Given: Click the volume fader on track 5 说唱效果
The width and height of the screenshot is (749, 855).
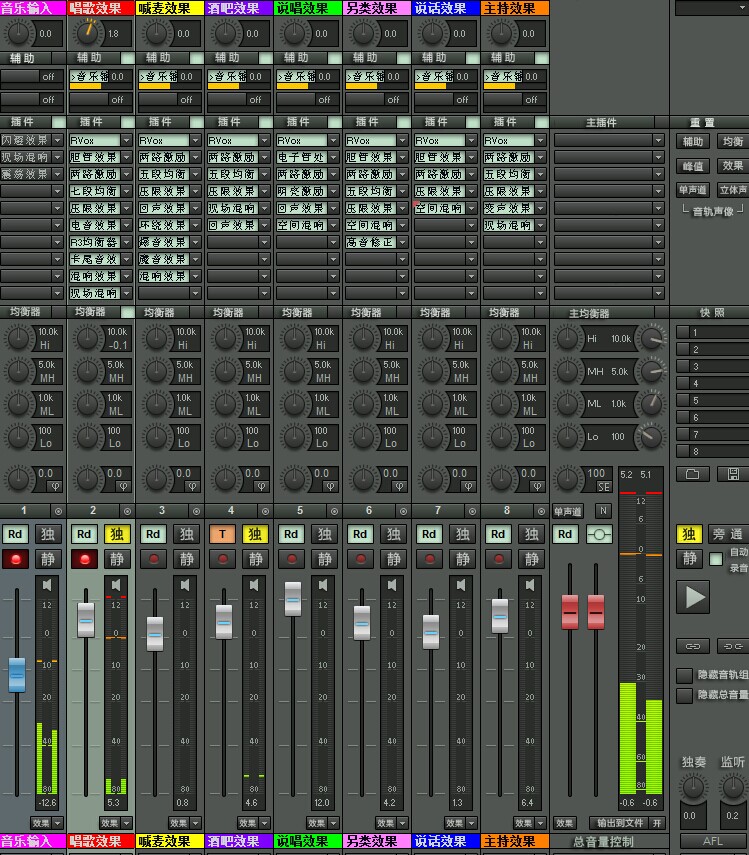Looking at the screenshot, I should [x=293, y=599].
